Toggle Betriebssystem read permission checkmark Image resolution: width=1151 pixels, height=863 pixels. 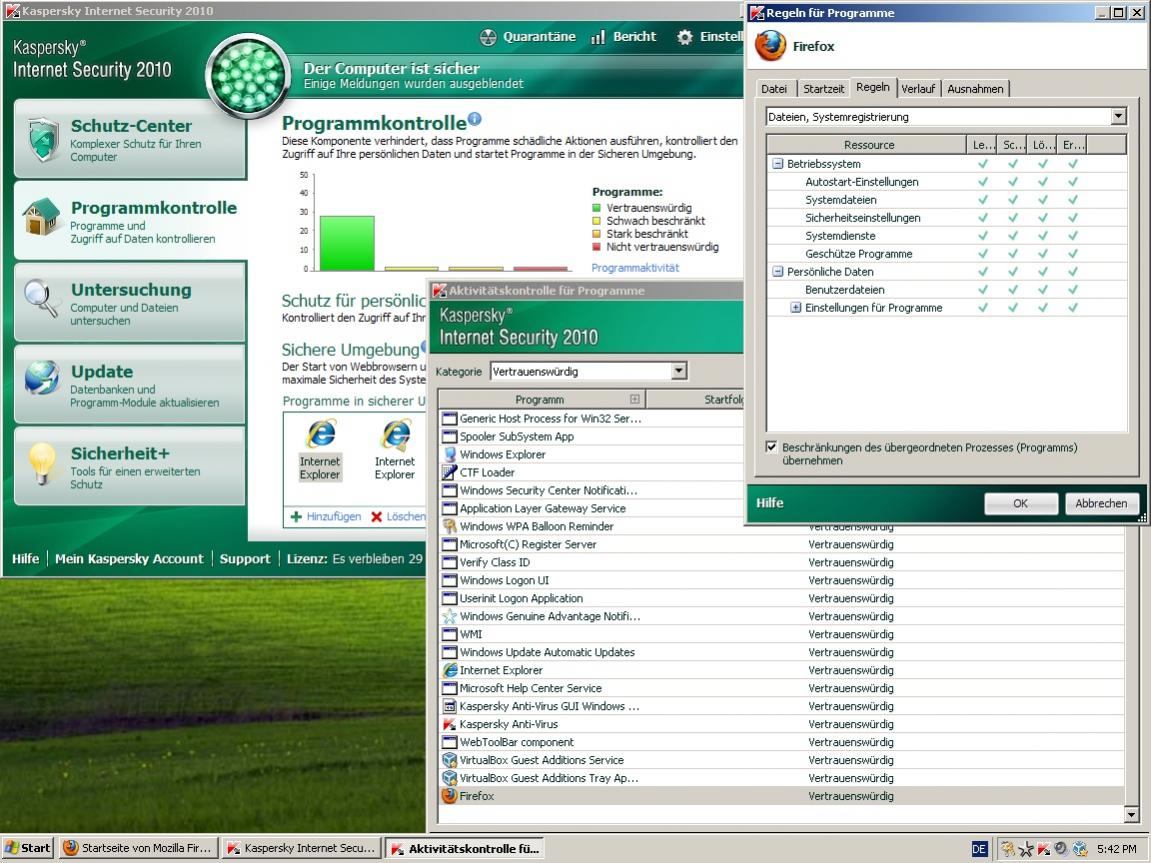point(983,164)
